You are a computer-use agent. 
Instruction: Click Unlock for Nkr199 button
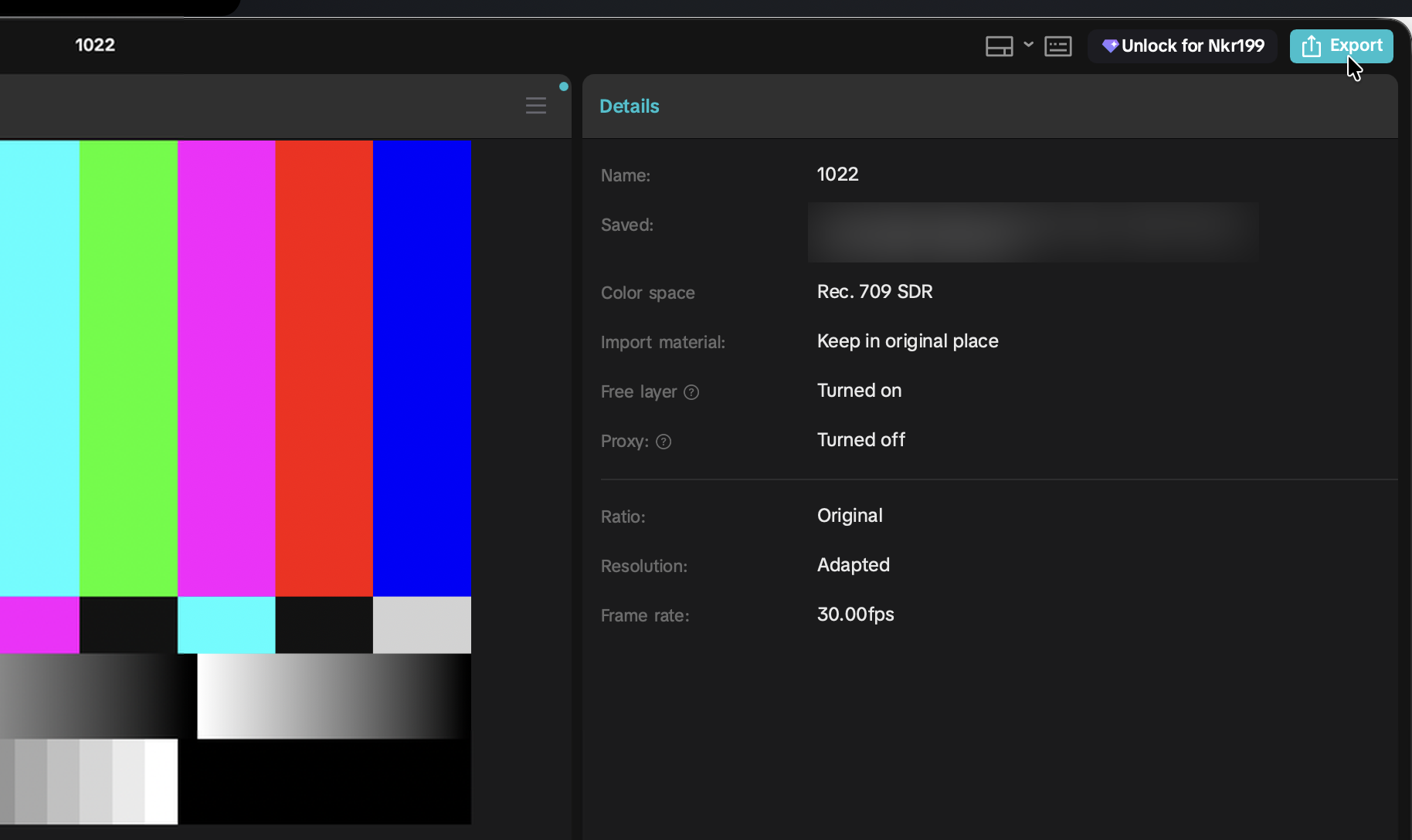[1183, 46]
